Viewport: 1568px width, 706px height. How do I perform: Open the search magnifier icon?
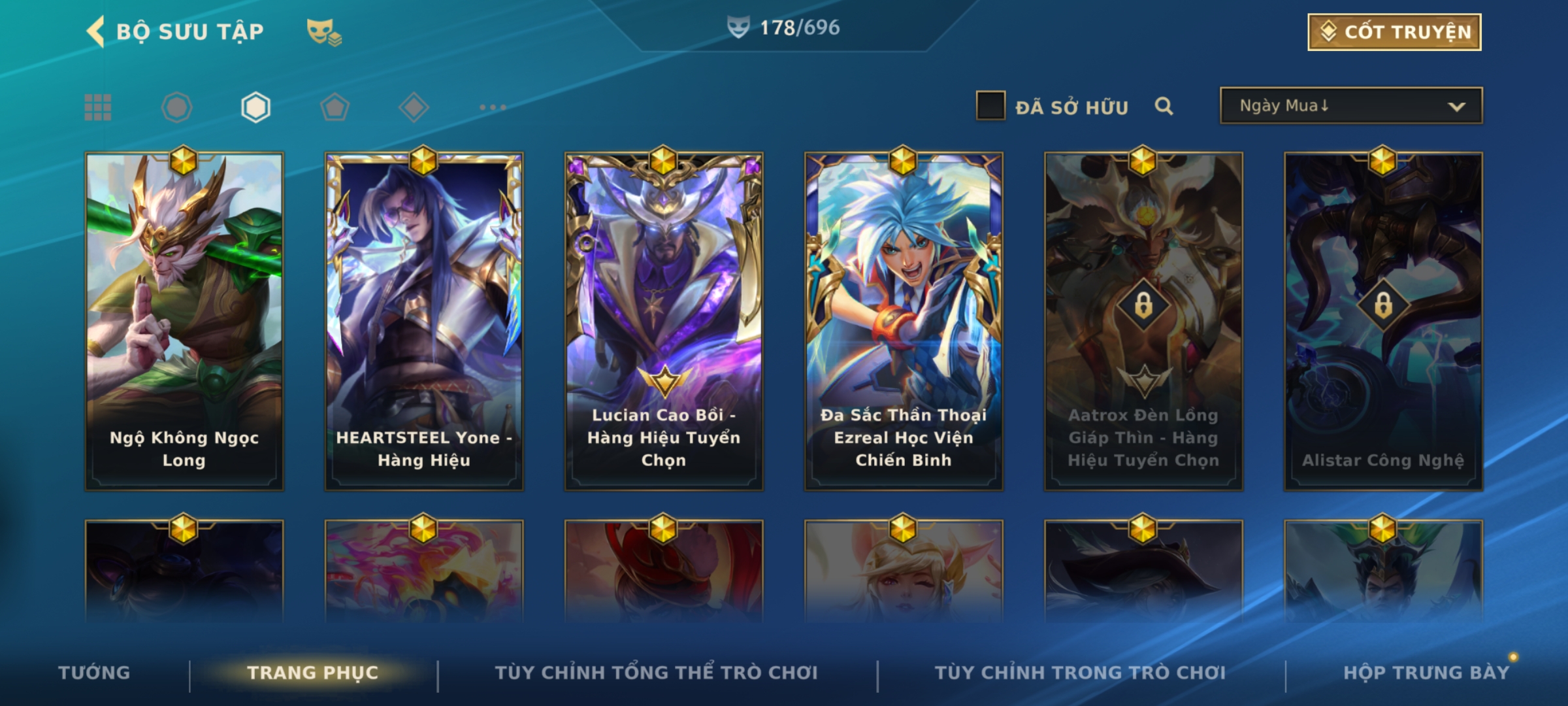(x=1164, y=106)
